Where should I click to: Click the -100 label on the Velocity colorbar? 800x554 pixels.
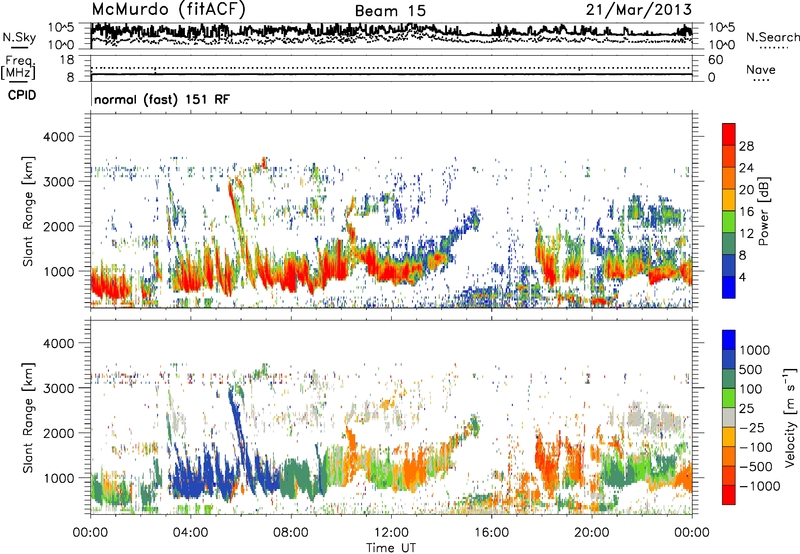click(755, 447)
